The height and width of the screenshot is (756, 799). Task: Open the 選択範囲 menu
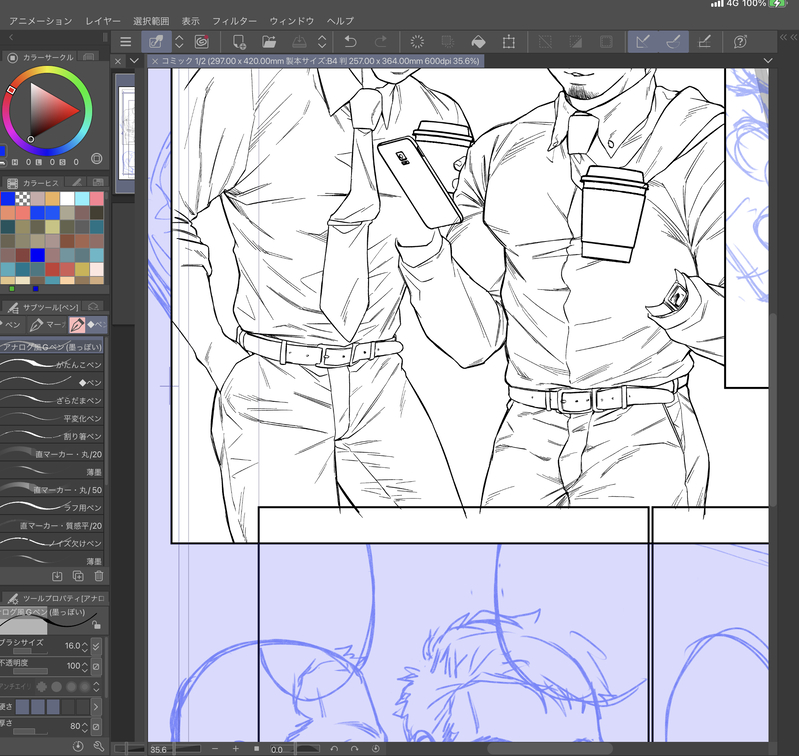[151, 21]
